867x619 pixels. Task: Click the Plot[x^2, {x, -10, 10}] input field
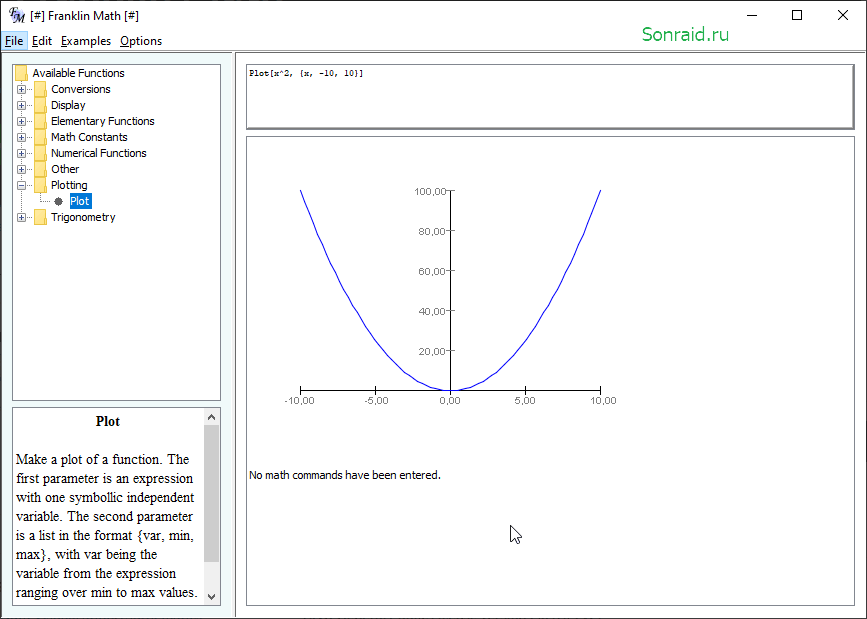coord(550,97)
